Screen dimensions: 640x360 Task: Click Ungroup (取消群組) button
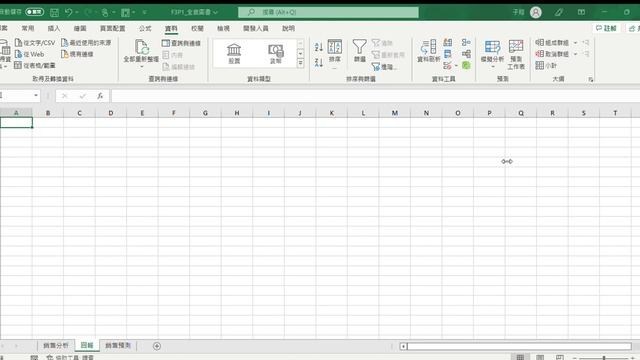pyautogui.click(x=552, y=54)
